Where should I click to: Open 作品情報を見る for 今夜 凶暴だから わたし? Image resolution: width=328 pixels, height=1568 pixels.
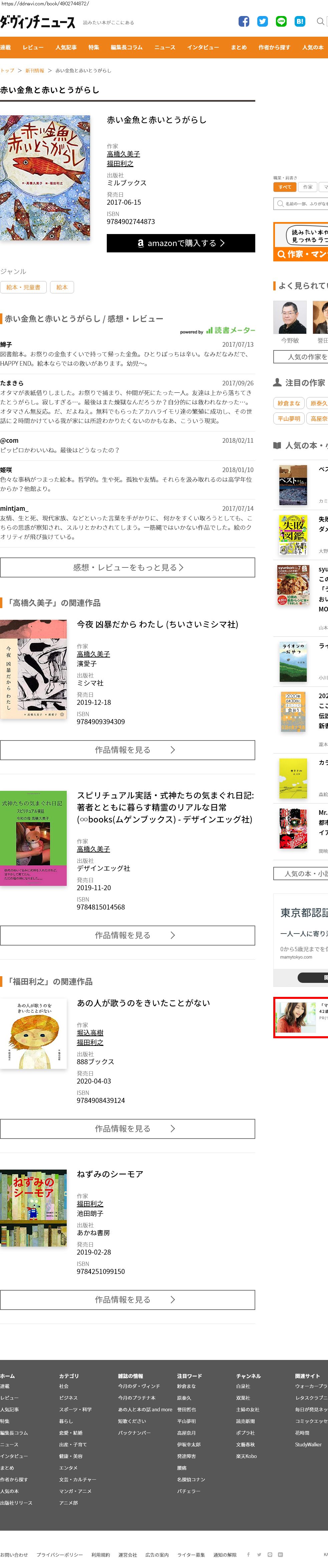127,750
